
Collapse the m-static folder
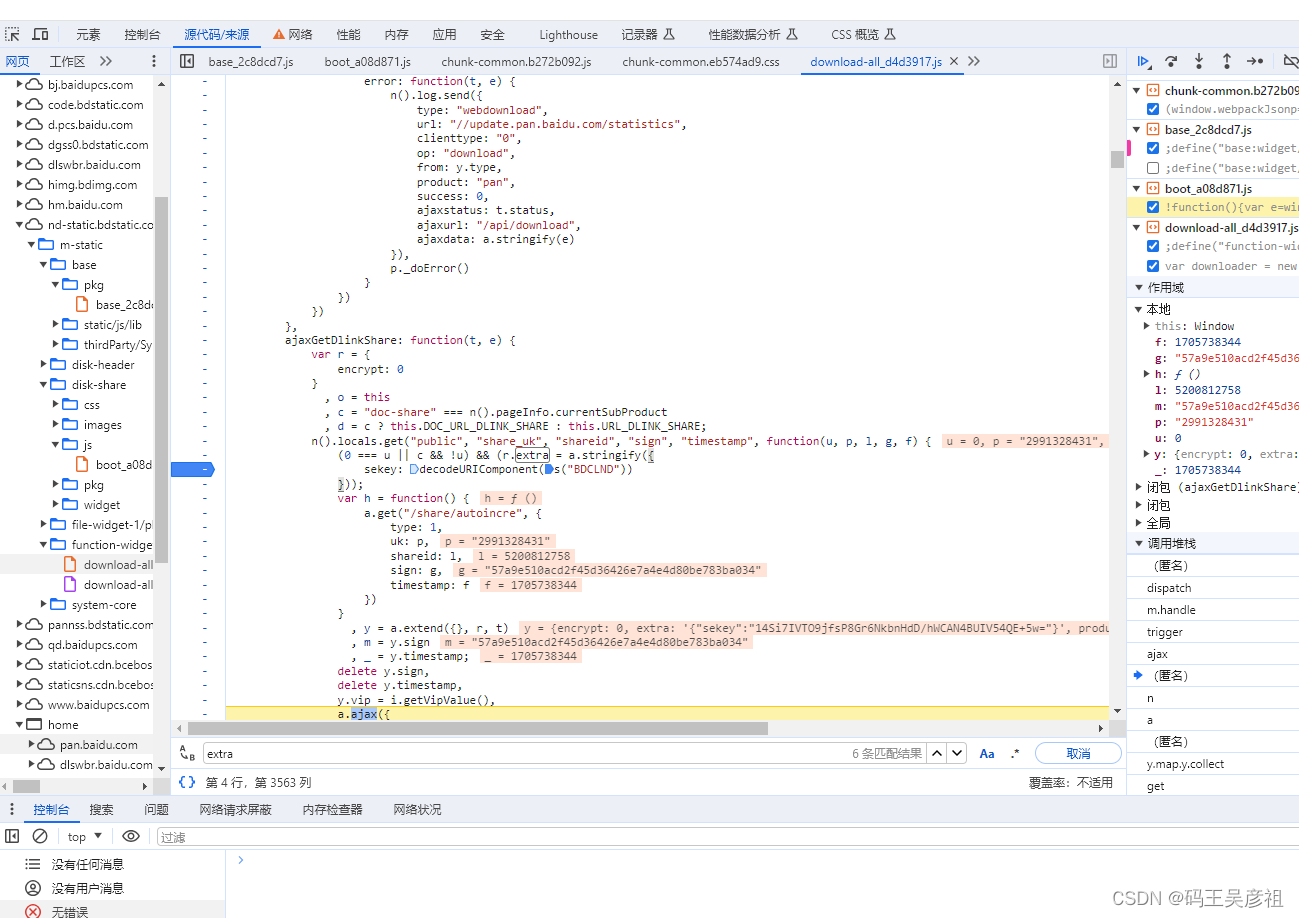pyautogui.click(x=32, y=245)
